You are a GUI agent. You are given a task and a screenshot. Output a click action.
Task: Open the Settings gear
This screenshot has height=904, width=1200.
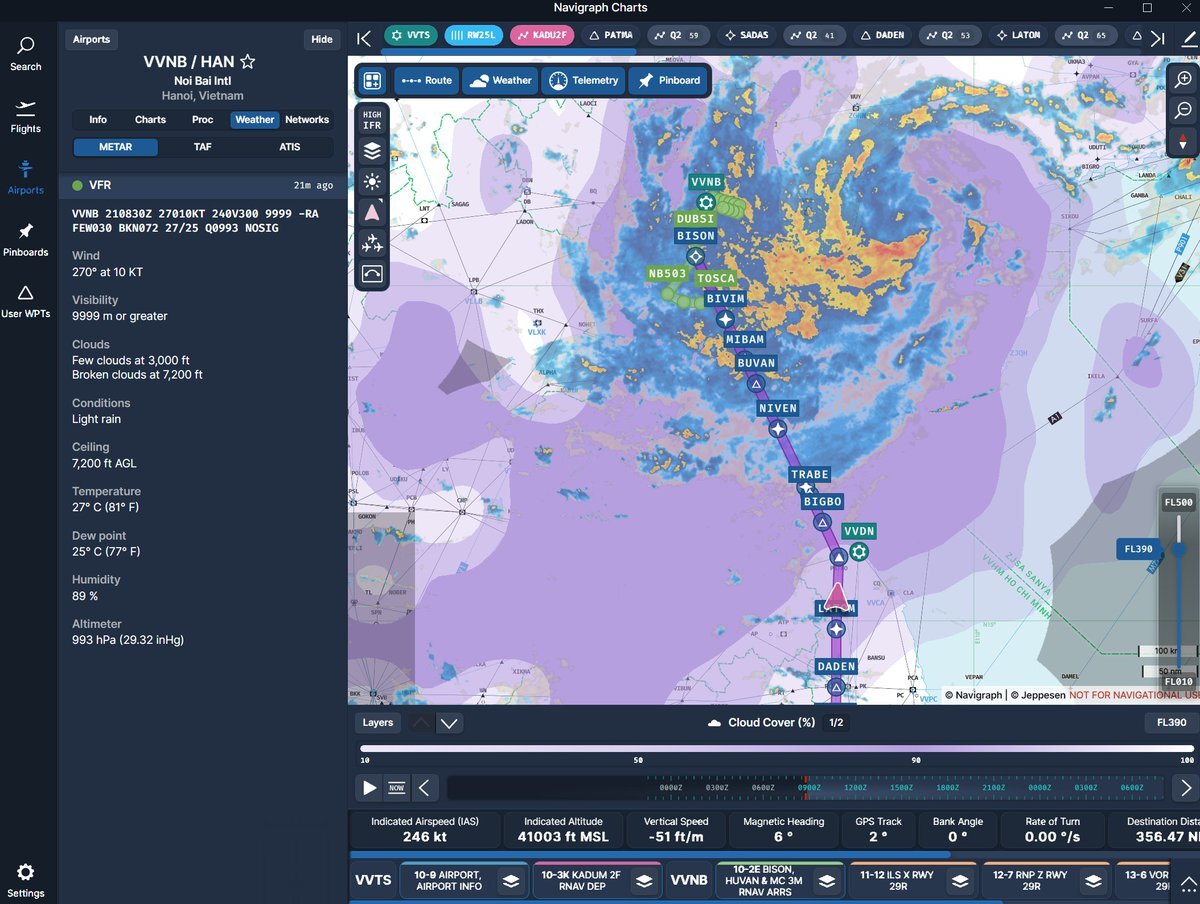coord(26,880)
